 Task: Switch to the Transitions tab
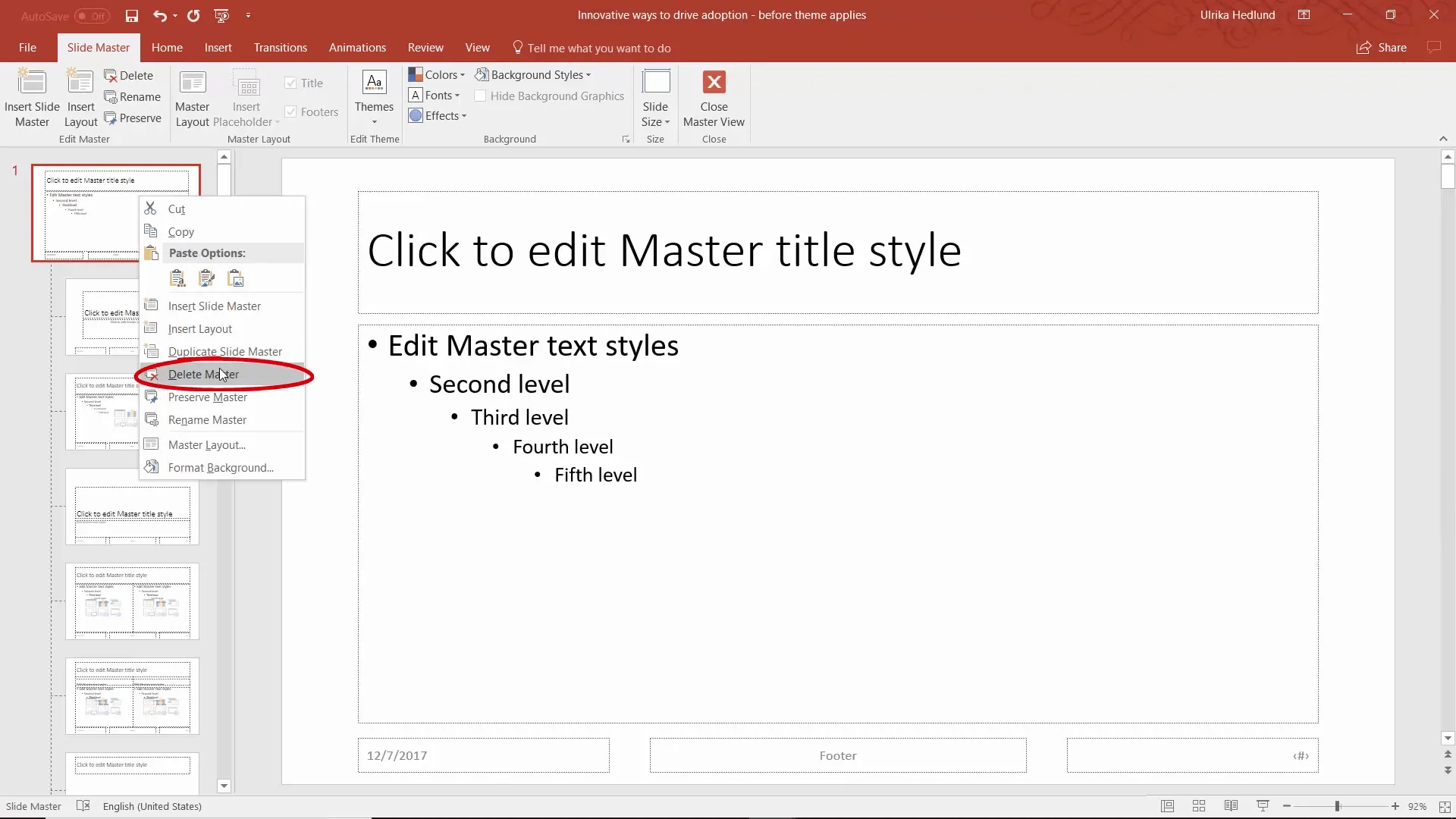point(281,48)
